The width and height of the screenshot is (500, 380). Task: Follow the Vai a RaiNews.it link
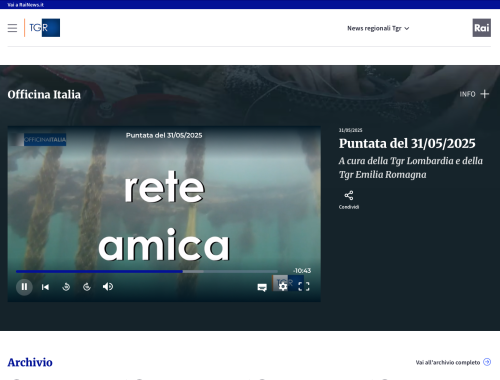[x=25, y=5]
